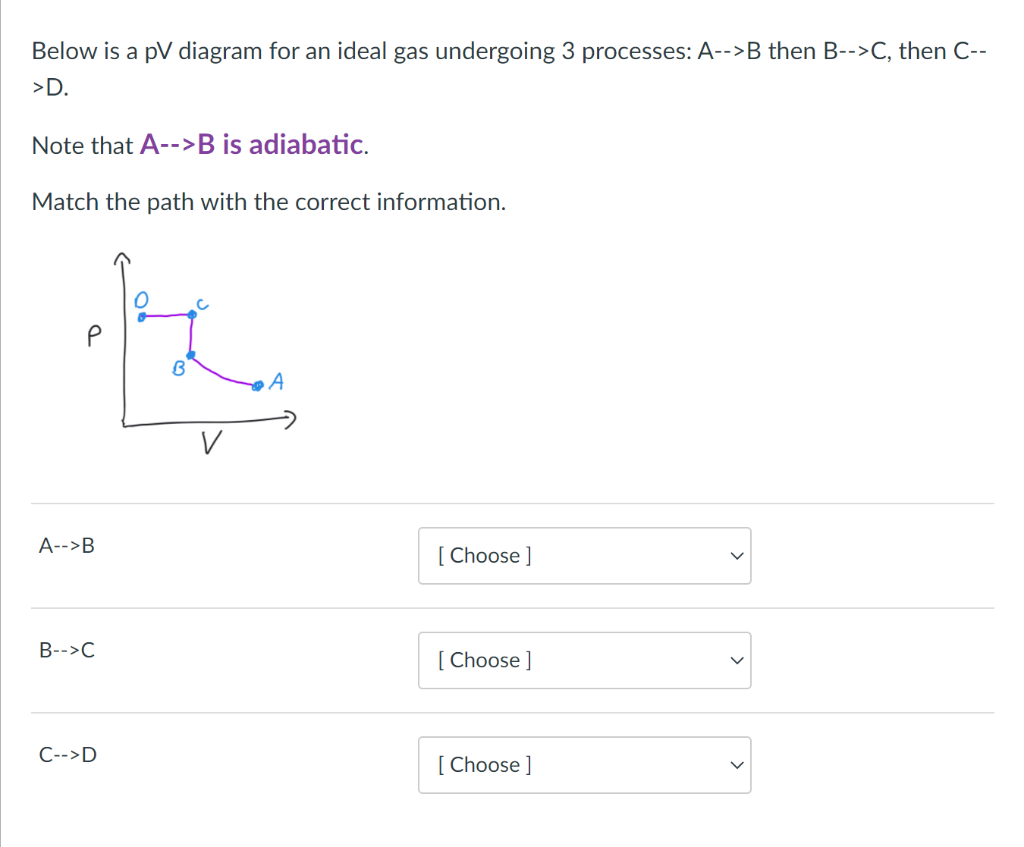Open the A-->B answer dropdown
The height and width of the screenshot is (847, 1024).
[x=584, y=556]
